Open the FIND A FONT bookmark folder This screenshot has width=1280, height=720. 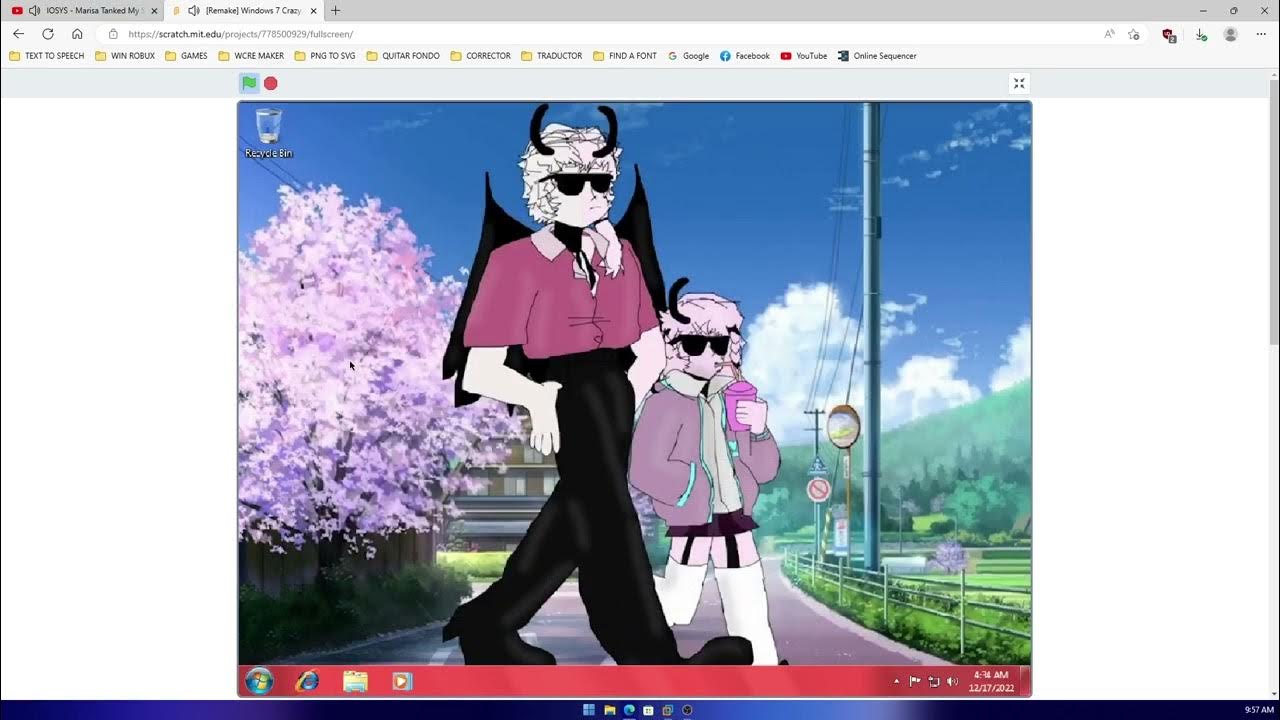click(x=625, y=56)
